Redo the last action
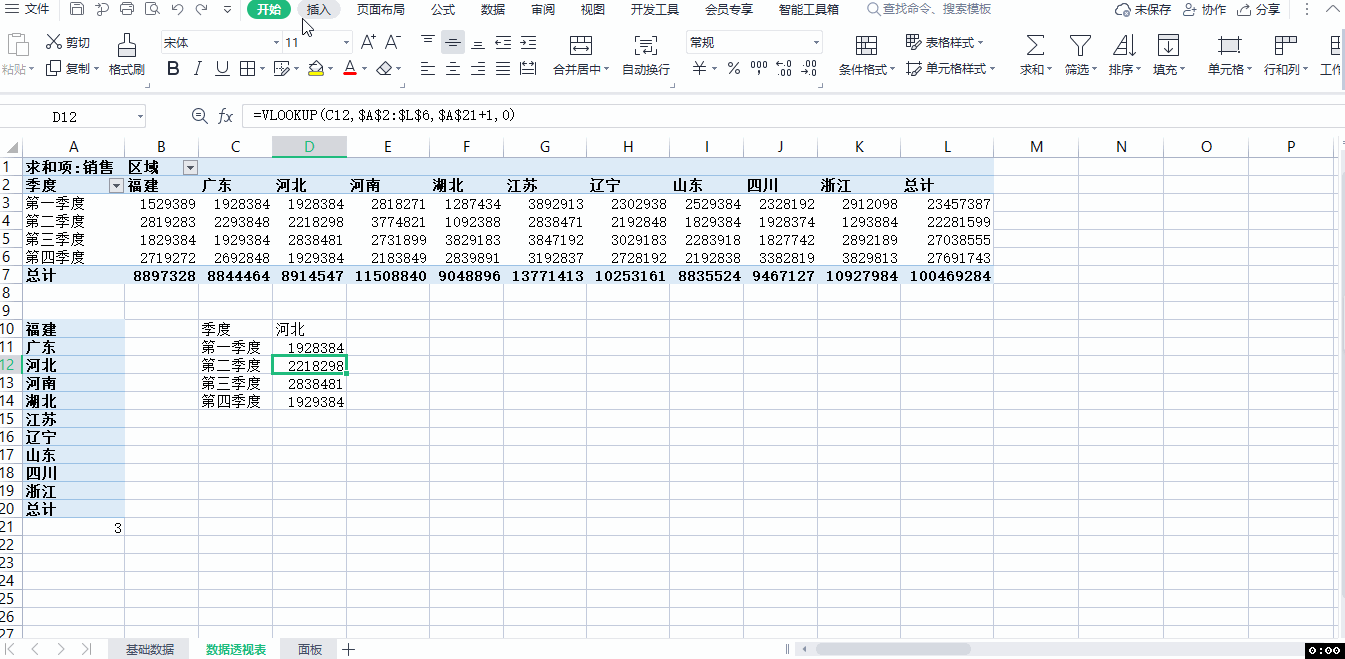This screenshot has width=1345, height=659. pyautogui.click(x=202, y=10)
